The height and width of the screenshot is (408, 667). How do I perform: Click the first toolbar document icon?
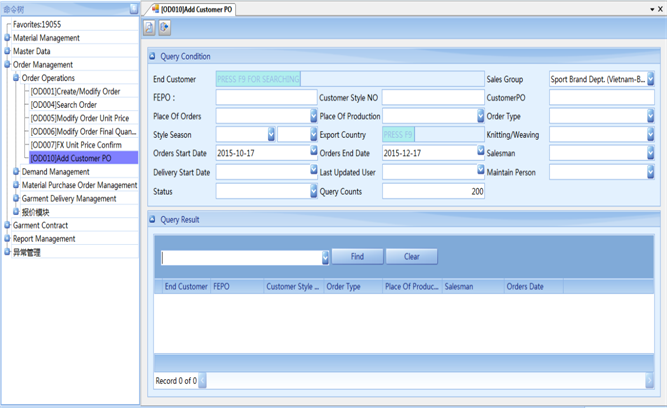tap(150, 28)
